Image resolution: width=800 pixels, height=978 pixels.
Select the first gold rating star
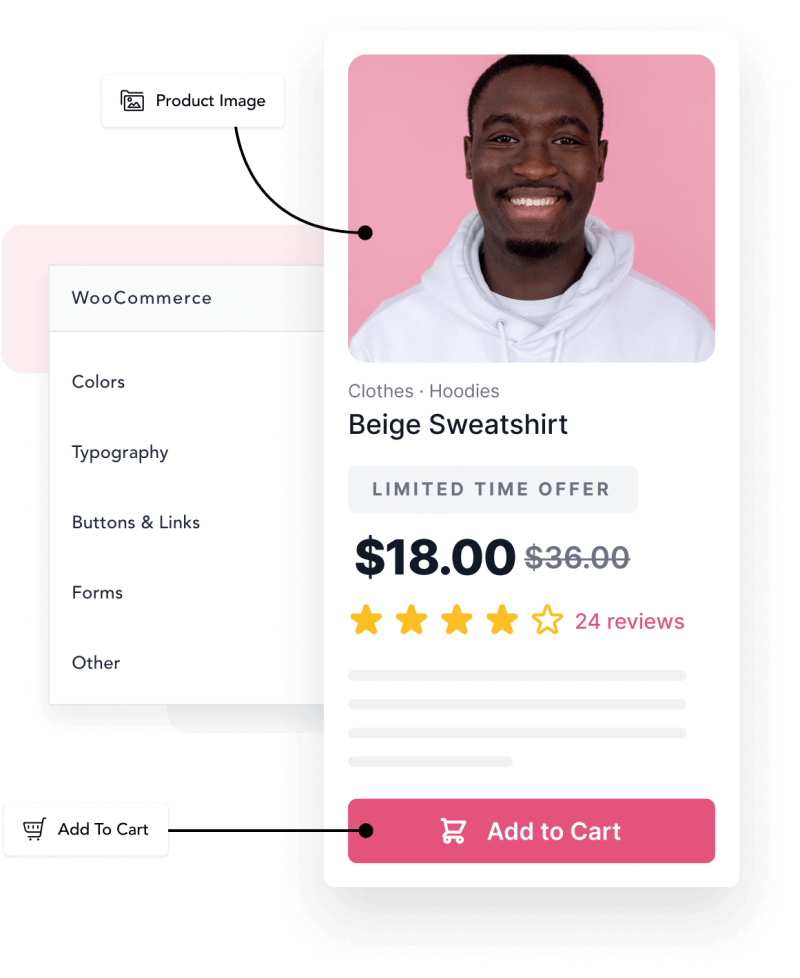pyautogui.click(x=366, y=620)
